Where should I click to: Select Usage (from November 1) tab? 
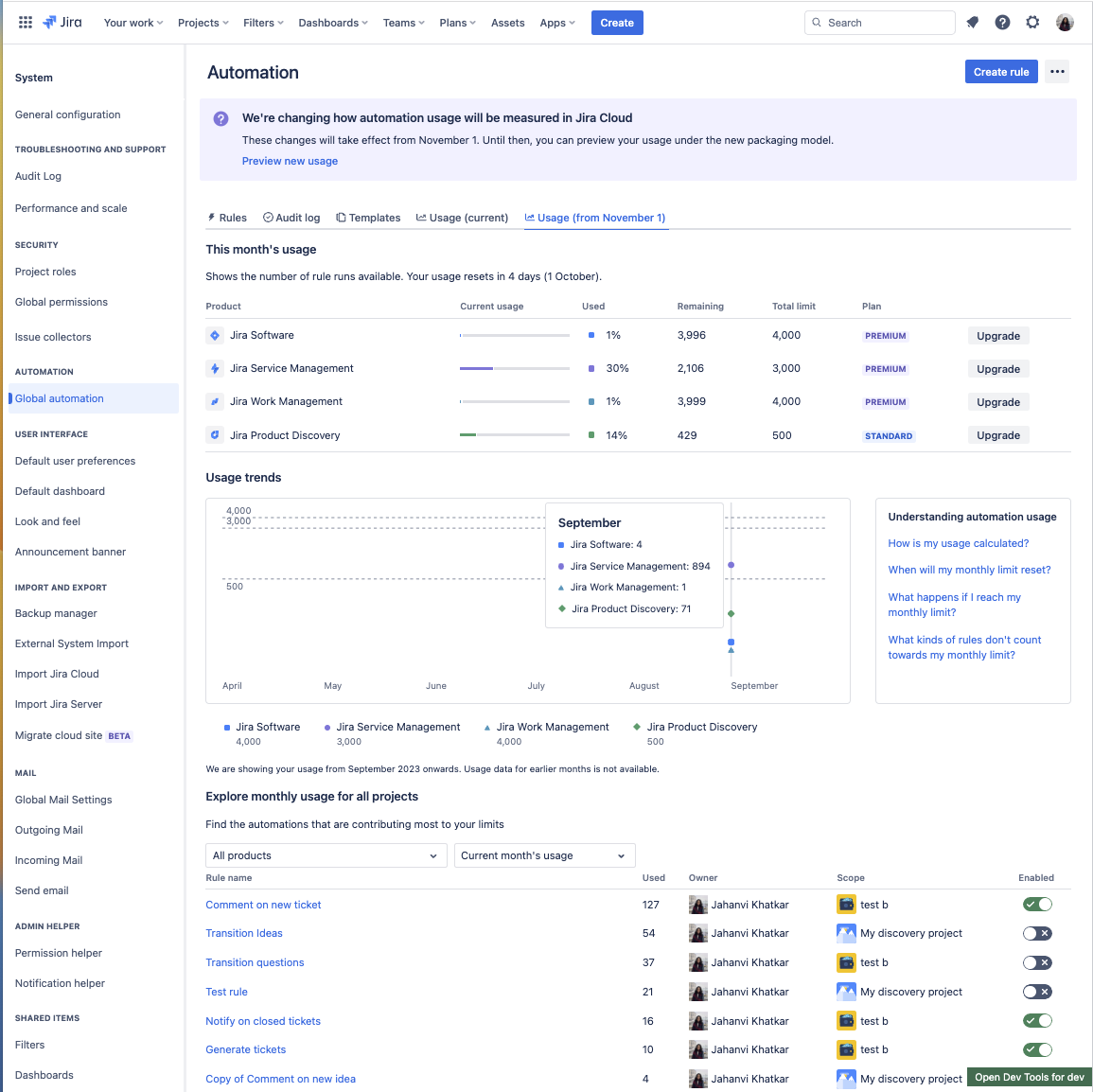pyautogui.click(x=595, y=218)
